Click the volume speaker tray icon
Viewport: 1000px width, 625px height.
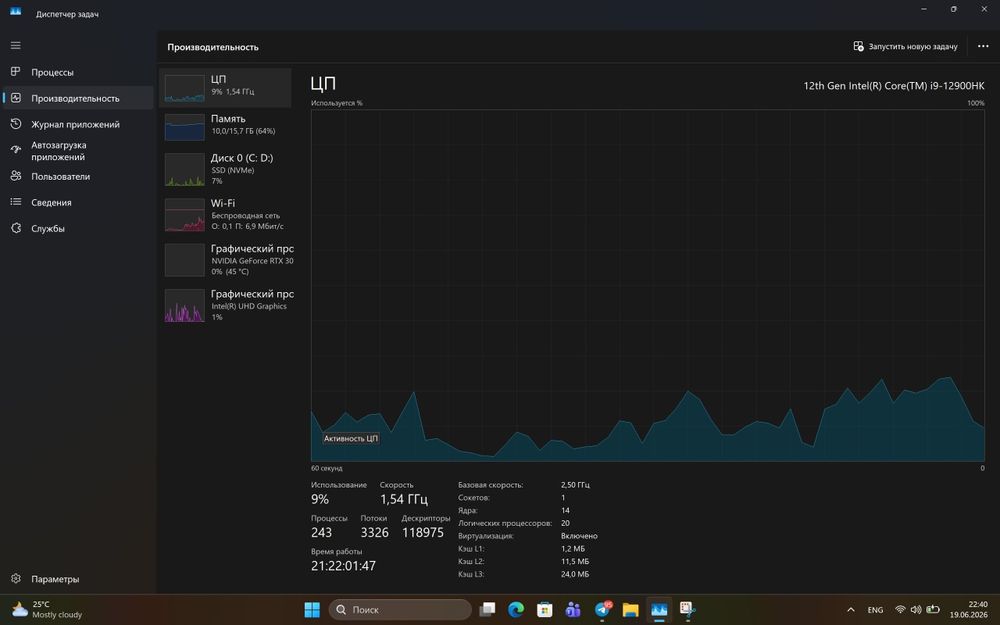pos(916,610)
